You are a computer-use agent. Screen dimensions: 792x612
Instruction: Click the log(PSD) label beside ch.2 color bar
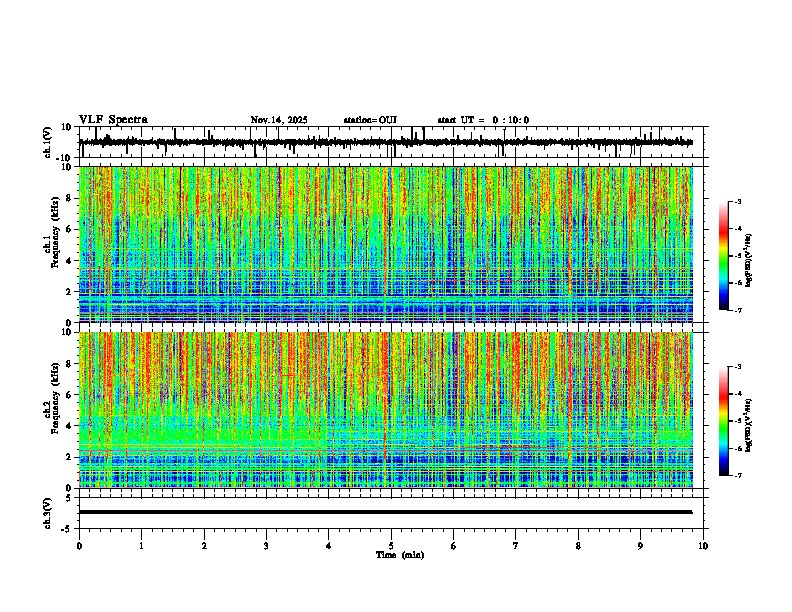tap(748, 425)
